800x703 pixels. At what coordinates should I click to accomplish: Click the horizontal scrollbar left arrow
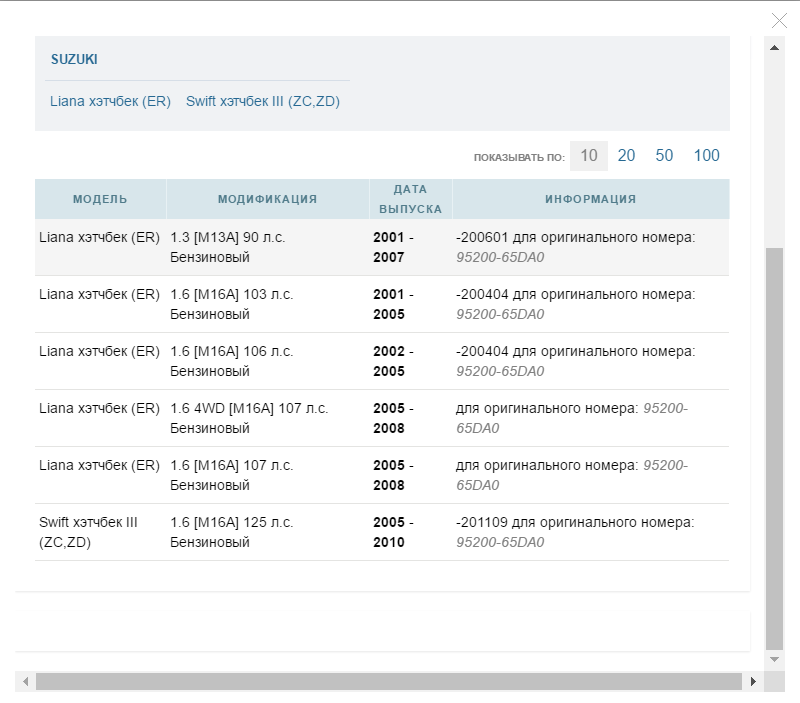click(x=25, y=681)
